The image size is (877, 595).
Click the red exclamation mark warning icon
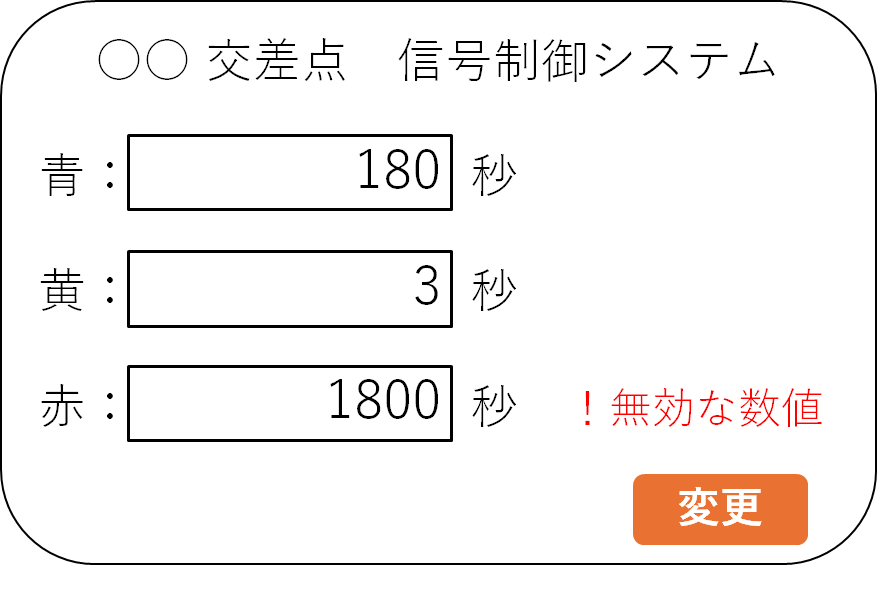point(589,408)
